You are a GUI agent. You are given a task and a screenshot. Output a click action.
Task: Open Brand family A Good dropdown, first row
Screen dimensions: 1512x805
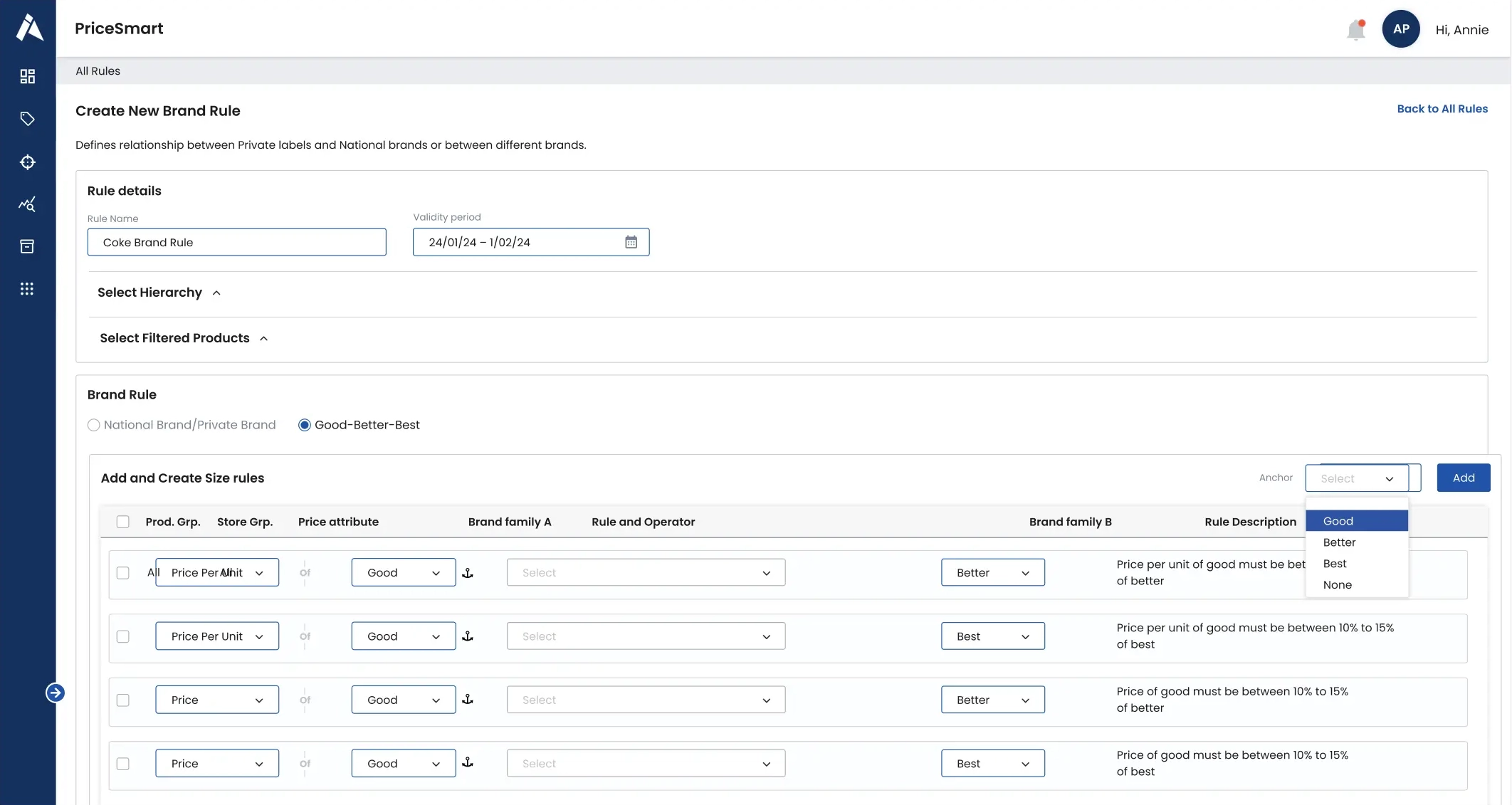pos(404,572)
